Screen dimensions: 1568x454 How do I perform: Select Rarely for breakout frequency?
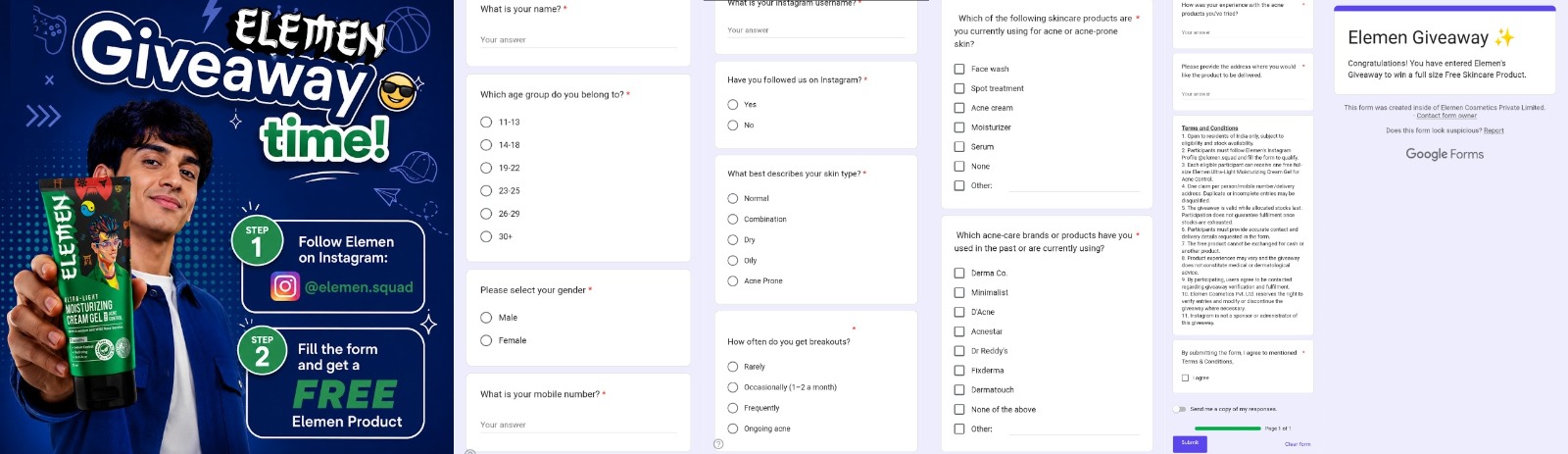(x=732, y=367)
